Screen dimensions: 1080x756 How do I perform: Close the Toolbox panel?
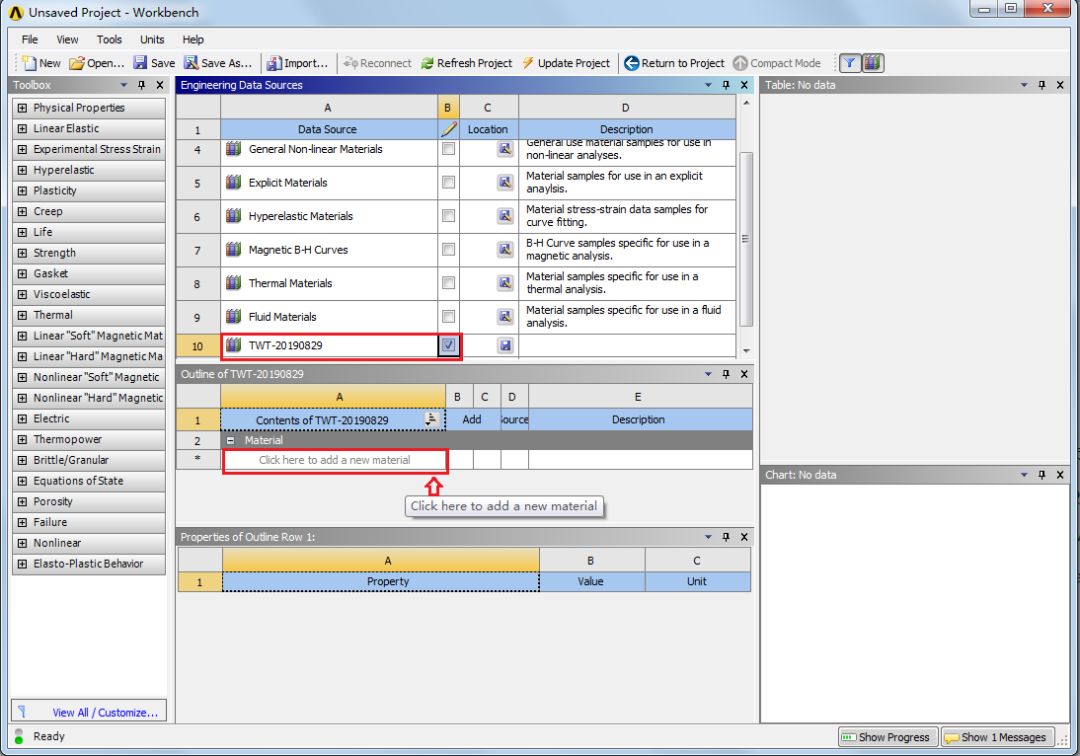(160, 85)
